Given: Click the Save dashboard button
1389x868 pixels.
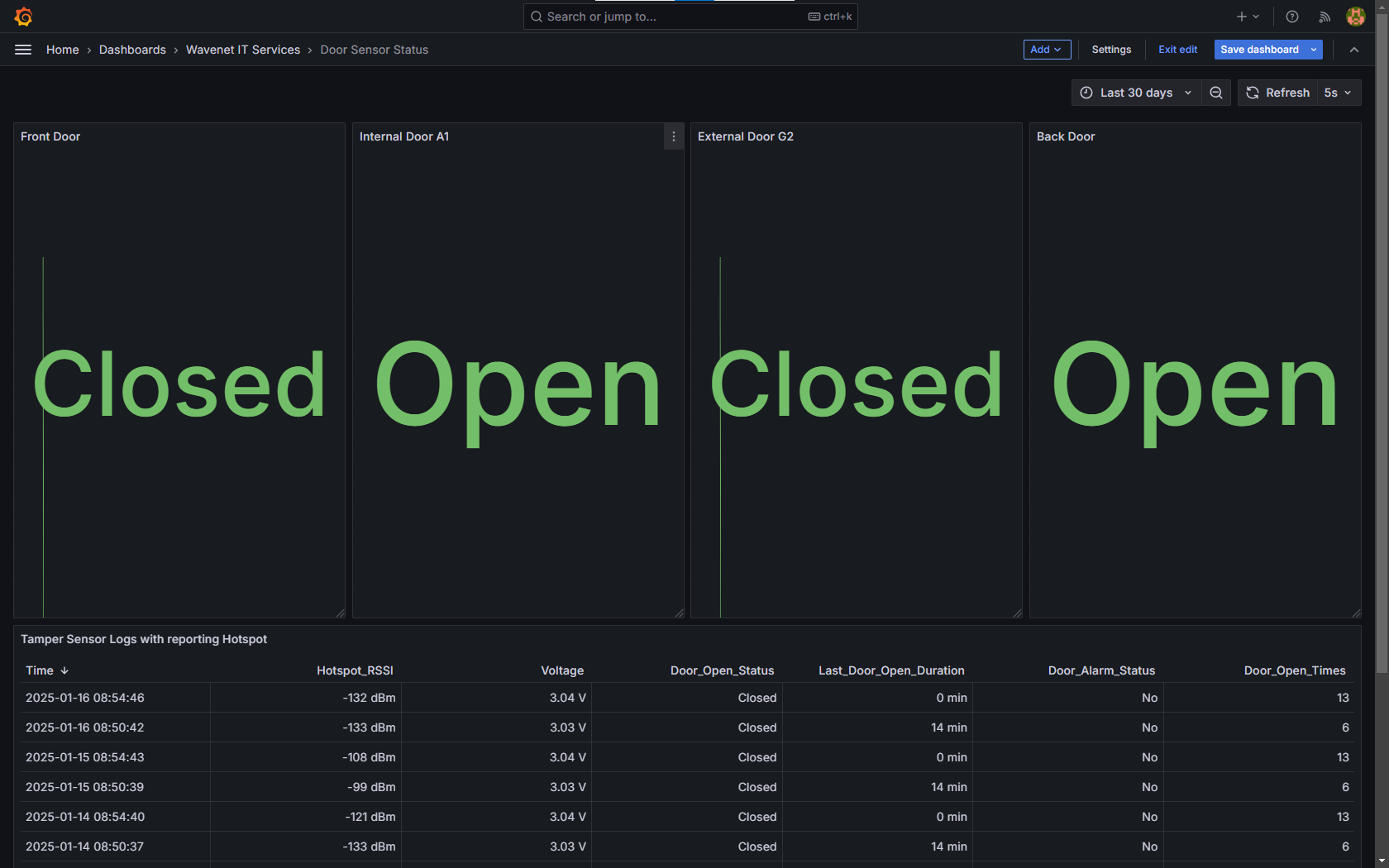Looking at the screenshot, I should tap(1259, 50).
